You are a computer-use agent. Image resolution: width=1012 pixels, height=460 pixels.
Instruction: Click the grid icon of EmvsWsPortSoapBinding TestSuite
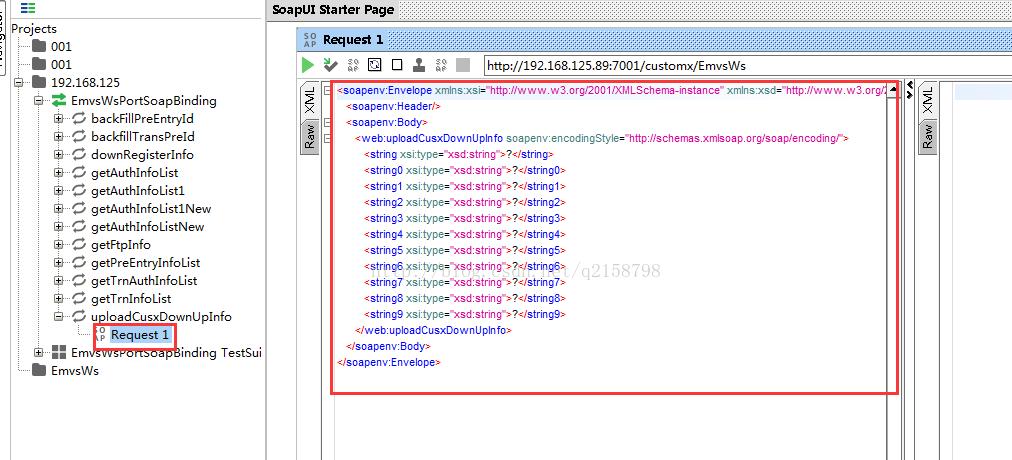point(59,352)
